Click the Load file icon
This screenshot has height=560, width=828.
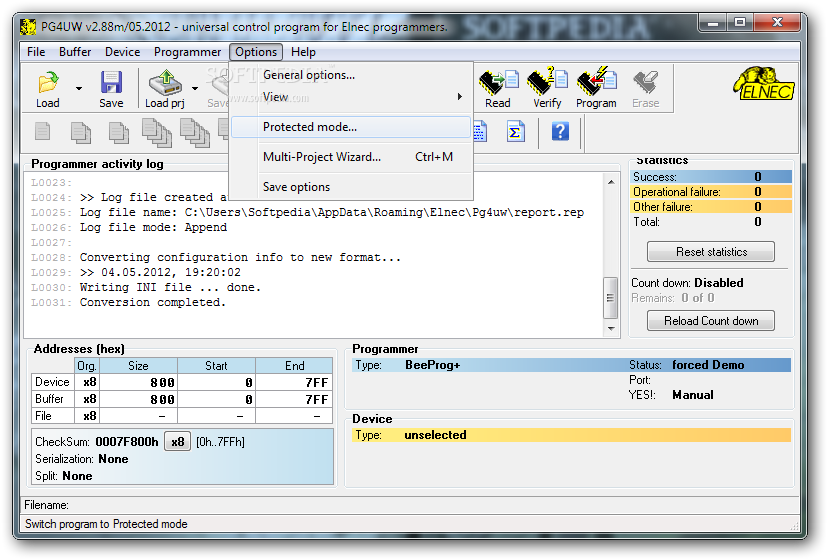pyautogui.click(x=48, y=82)
